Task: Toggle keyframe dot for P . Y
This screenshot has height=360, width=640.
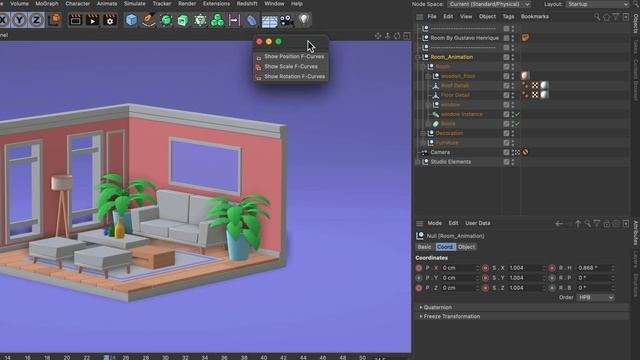Action: point(419,278)
